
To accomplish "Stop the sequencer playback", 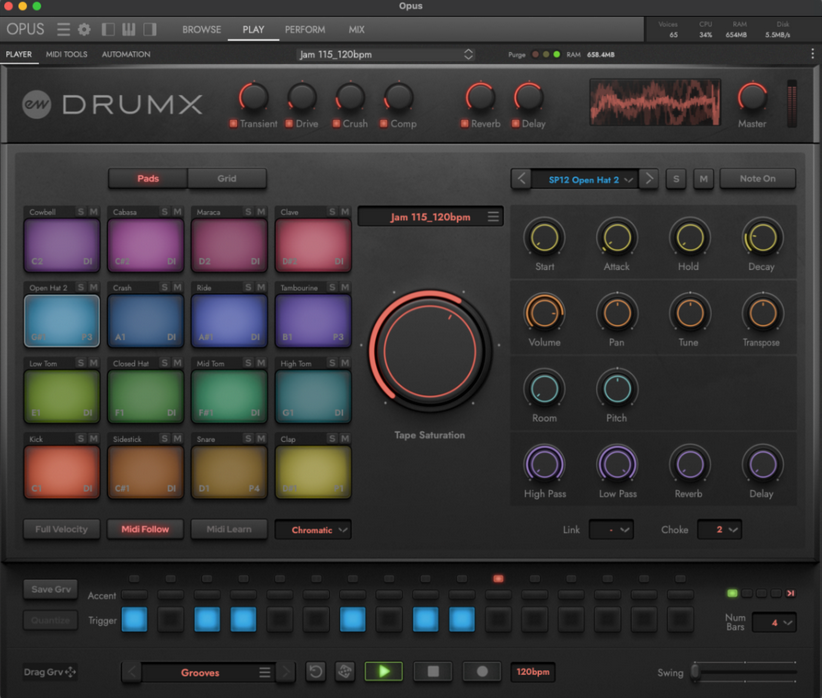I will [x=433, y=671].
